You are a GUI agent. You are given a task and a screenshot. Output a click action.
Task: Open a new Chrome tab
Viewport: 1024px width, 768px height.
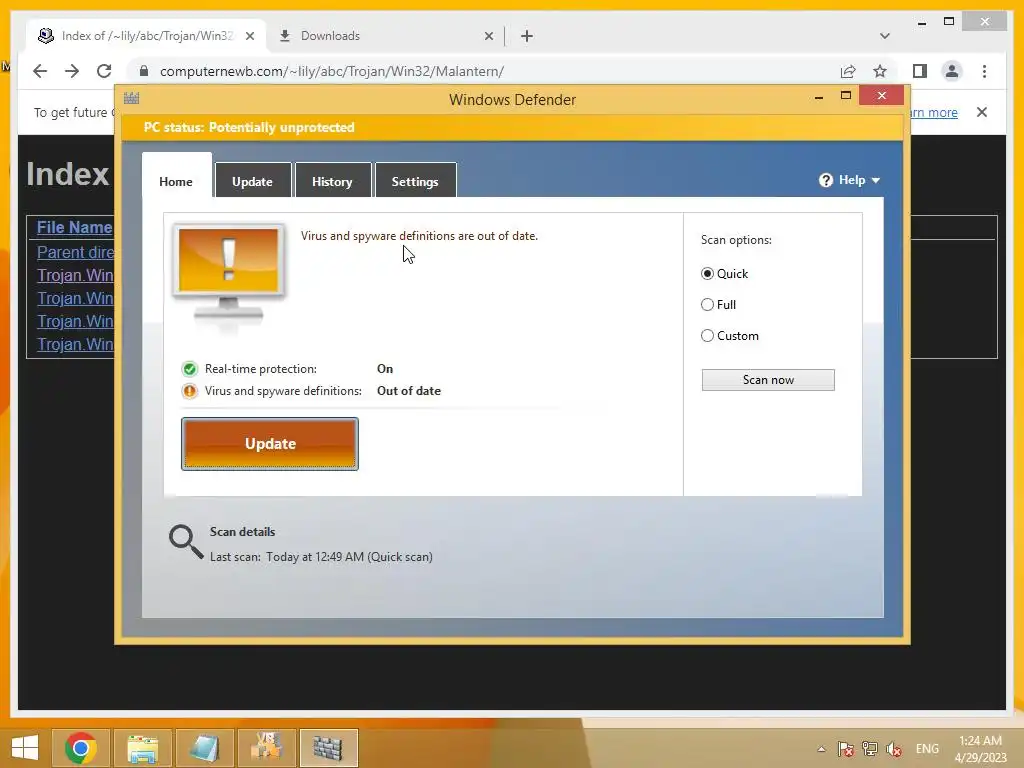pyautogui.click(x=527, y=36)
